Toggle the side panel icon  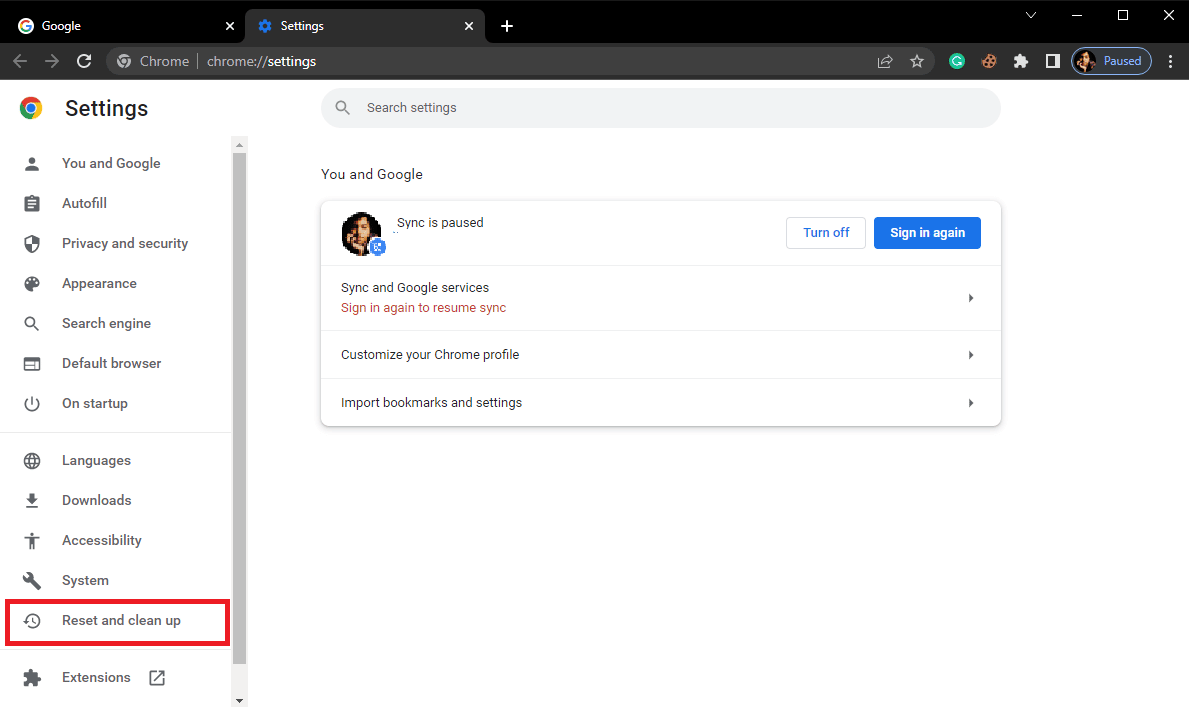coord(1052,61)
